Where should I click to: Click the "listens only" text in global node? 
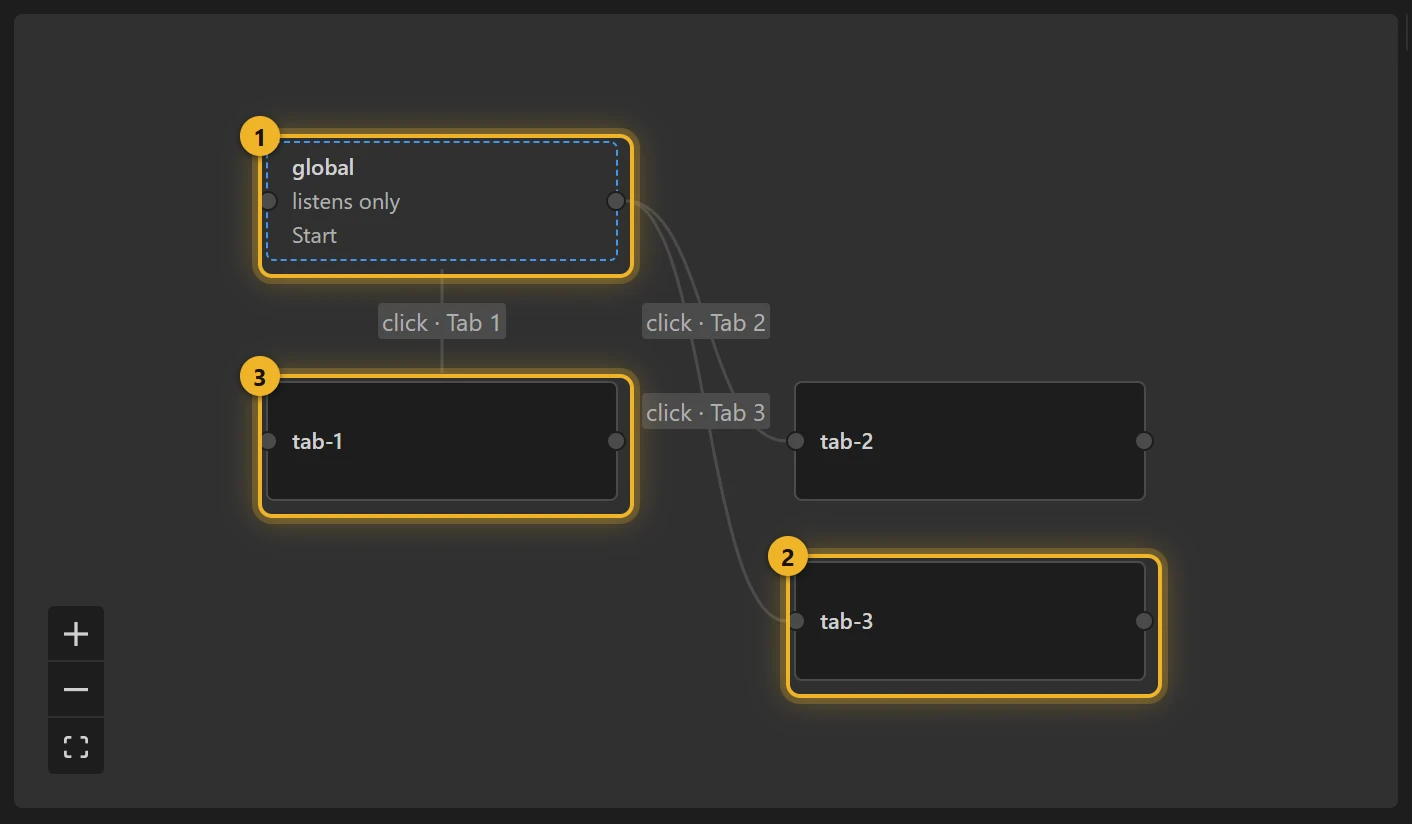coord(346,202)
